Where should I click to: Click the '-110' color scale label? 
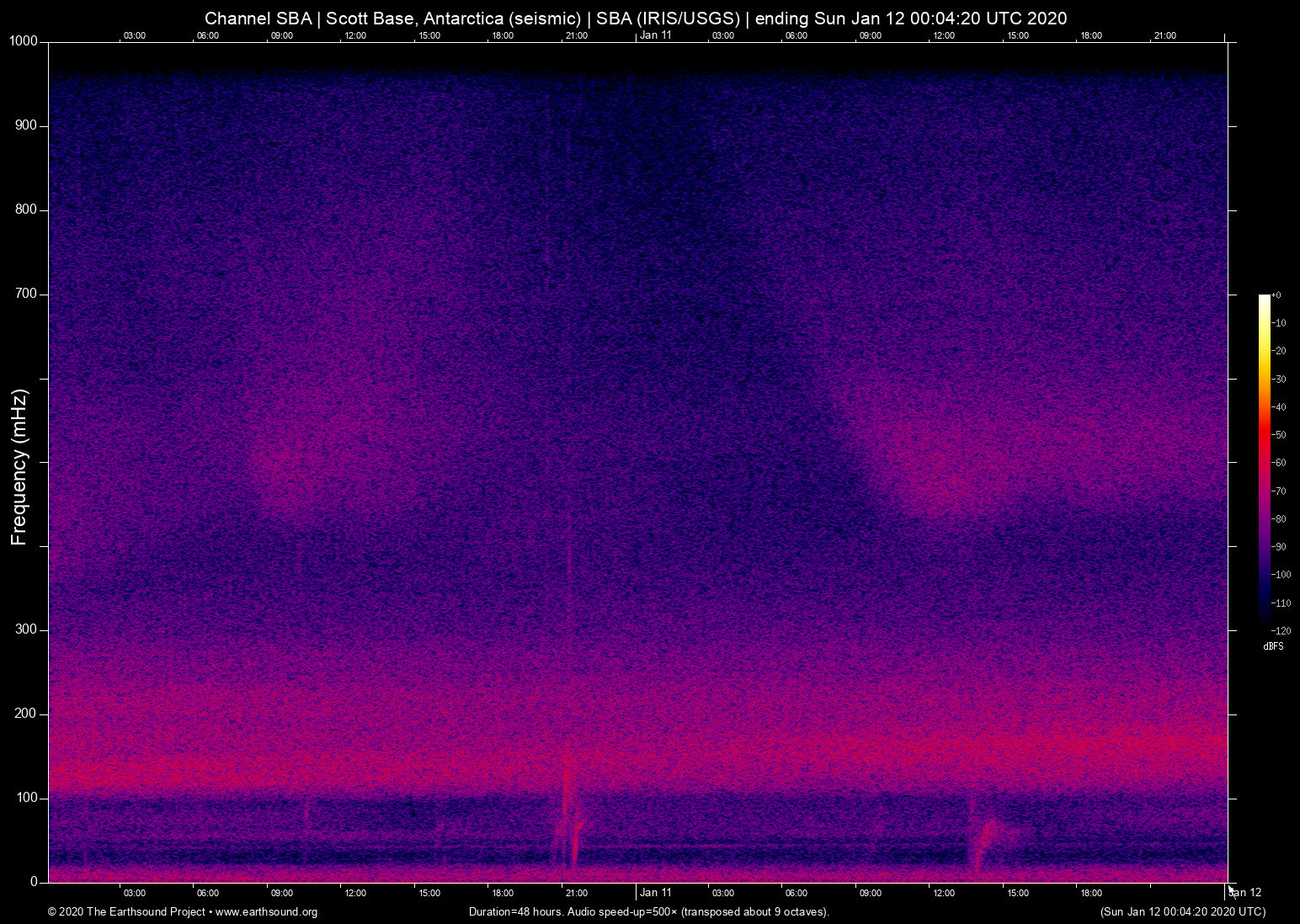coord(1281,603)
